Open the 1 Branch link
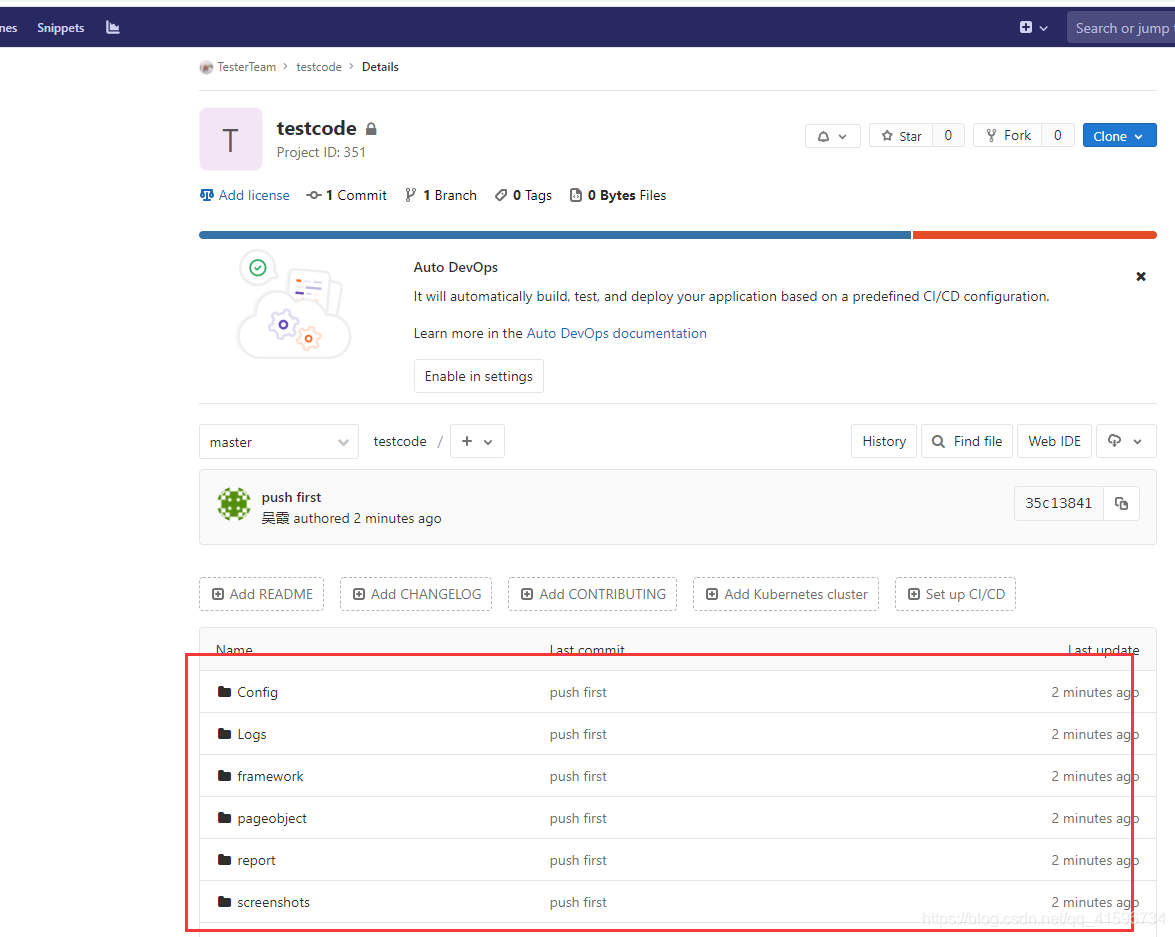This screenshot has width=1175, height=937. pyautogui.click(x=441, y=195)
